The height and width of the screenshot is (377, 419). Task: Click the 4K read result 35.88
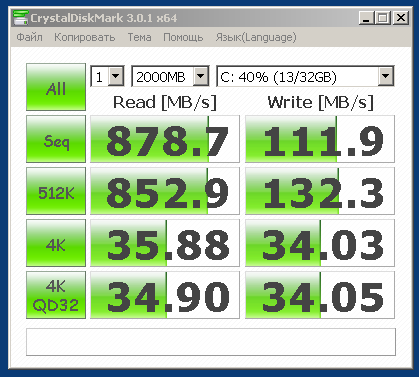pyautogui.click(x=165, y=243)
